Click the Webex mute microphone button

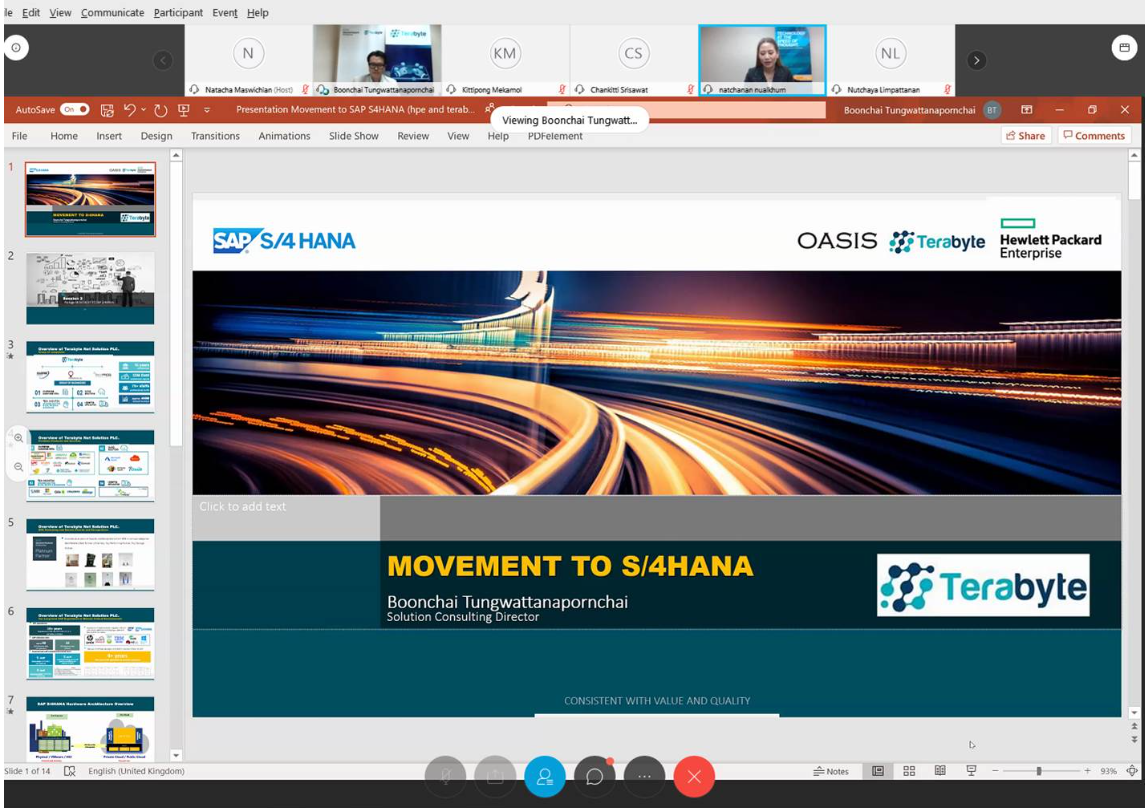pyautogui.click(x=445, y=777)
